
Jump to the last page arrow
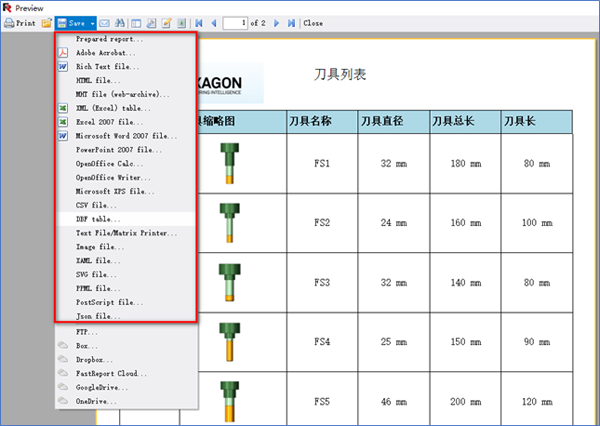(291, 22)
